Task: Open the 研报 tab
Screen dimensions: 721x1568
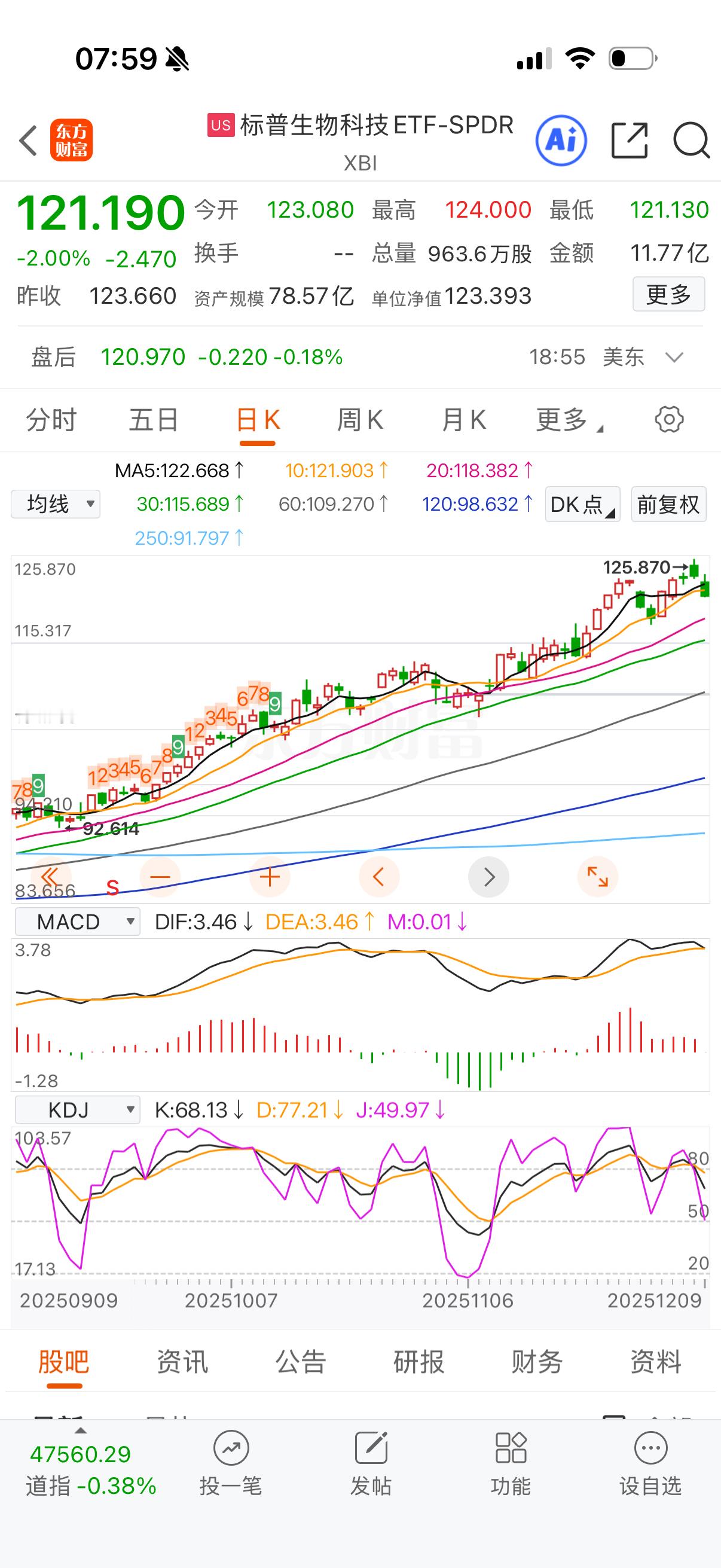Action: [x=418, y=1362]
